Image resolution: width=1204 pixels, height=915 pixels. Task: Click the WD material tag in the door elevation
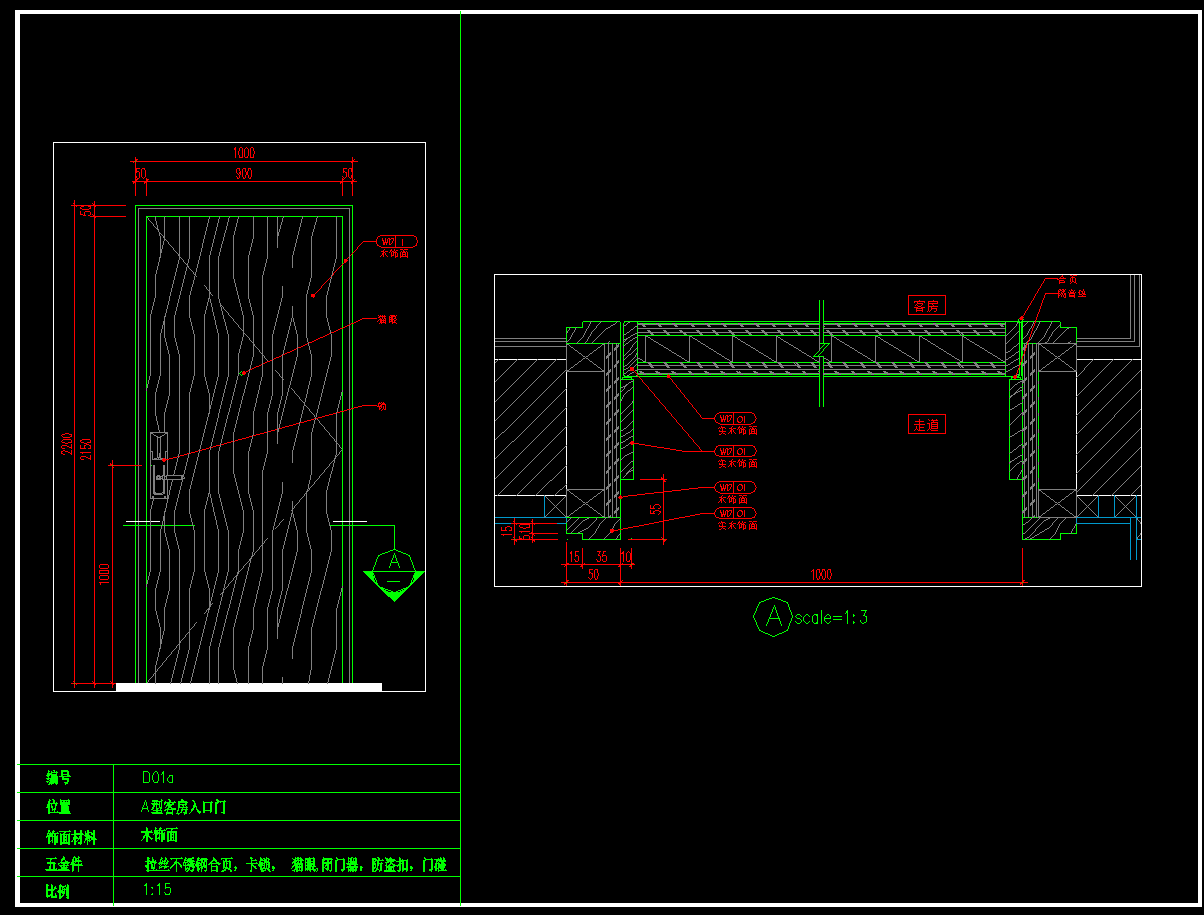[x=397, y=241]
